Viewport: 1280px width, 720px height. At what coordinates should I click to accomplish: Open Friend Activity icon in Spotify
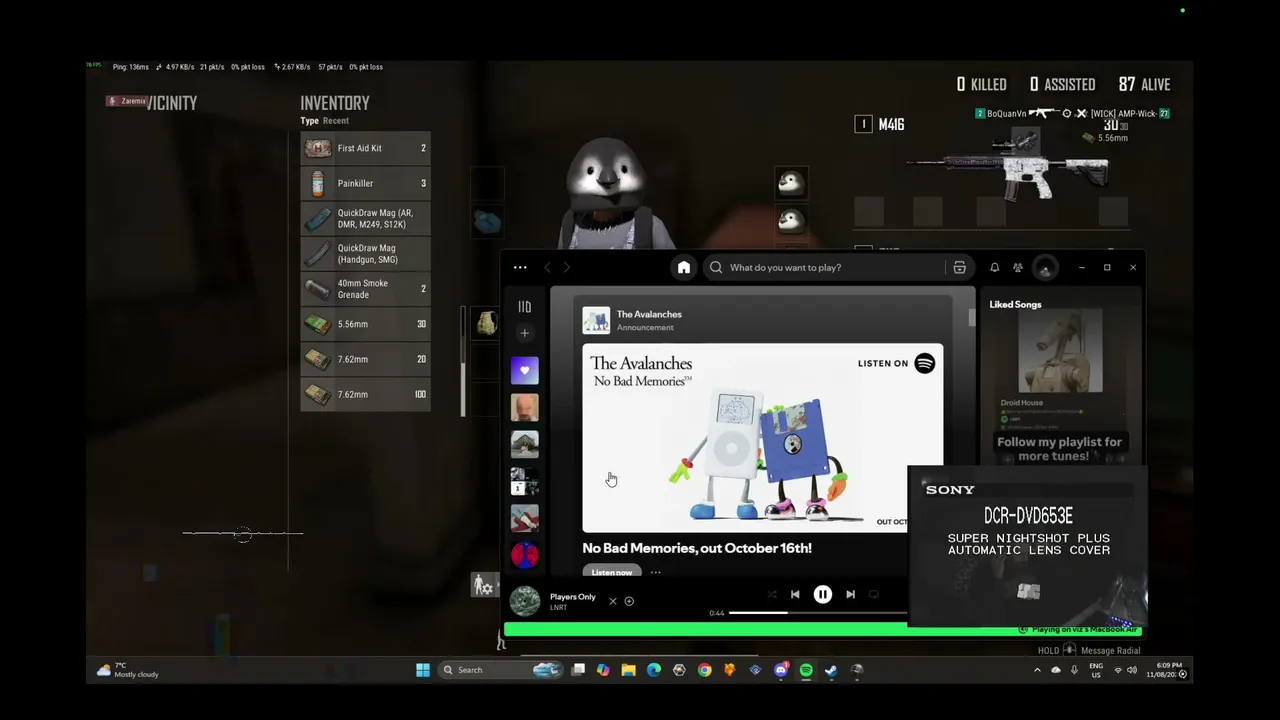(x=1018, y=267)
